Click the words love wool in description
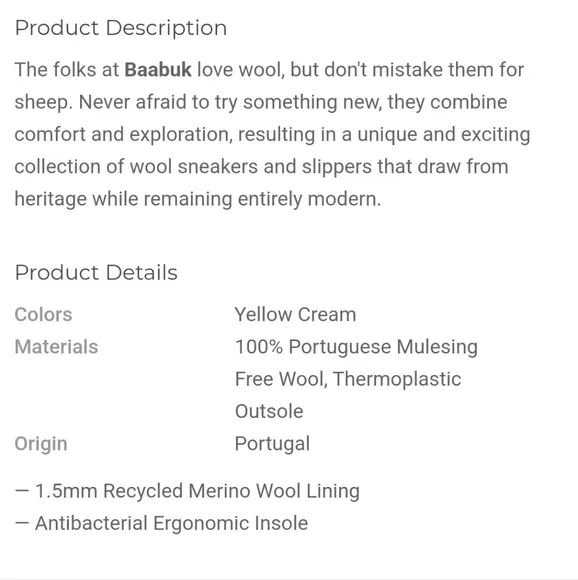This screenshot has height=580, width=578. coord(241,70)
